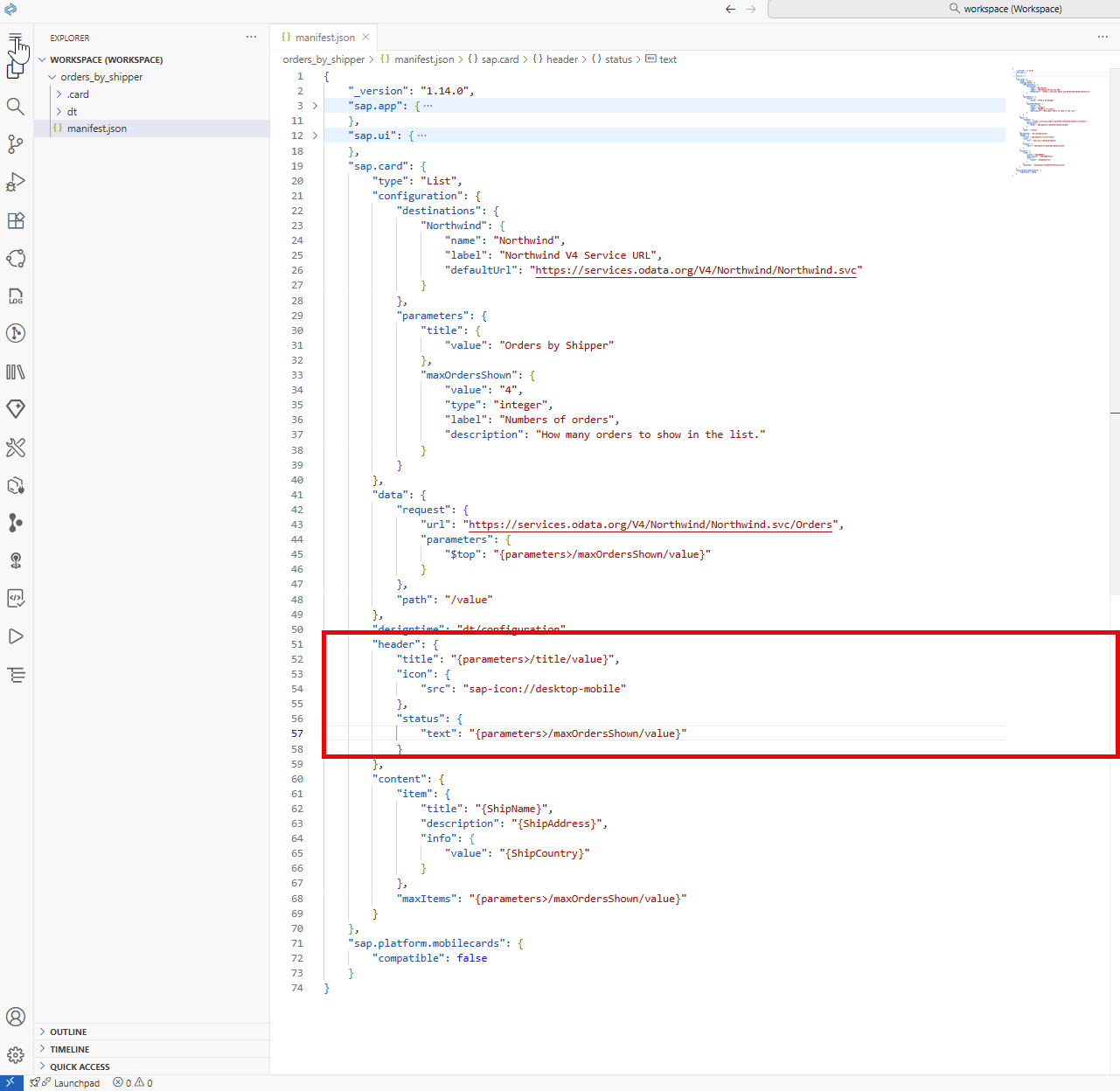Click the circular three-node activity bar icon
1120x1091 pixels.
tap(15, 258)
